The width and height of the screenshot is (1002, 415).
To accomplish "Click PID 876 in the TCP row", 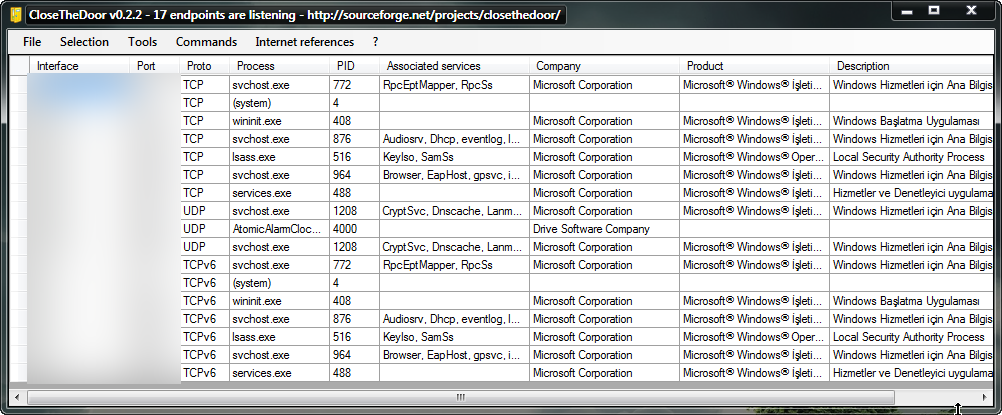I will (355, 139).
